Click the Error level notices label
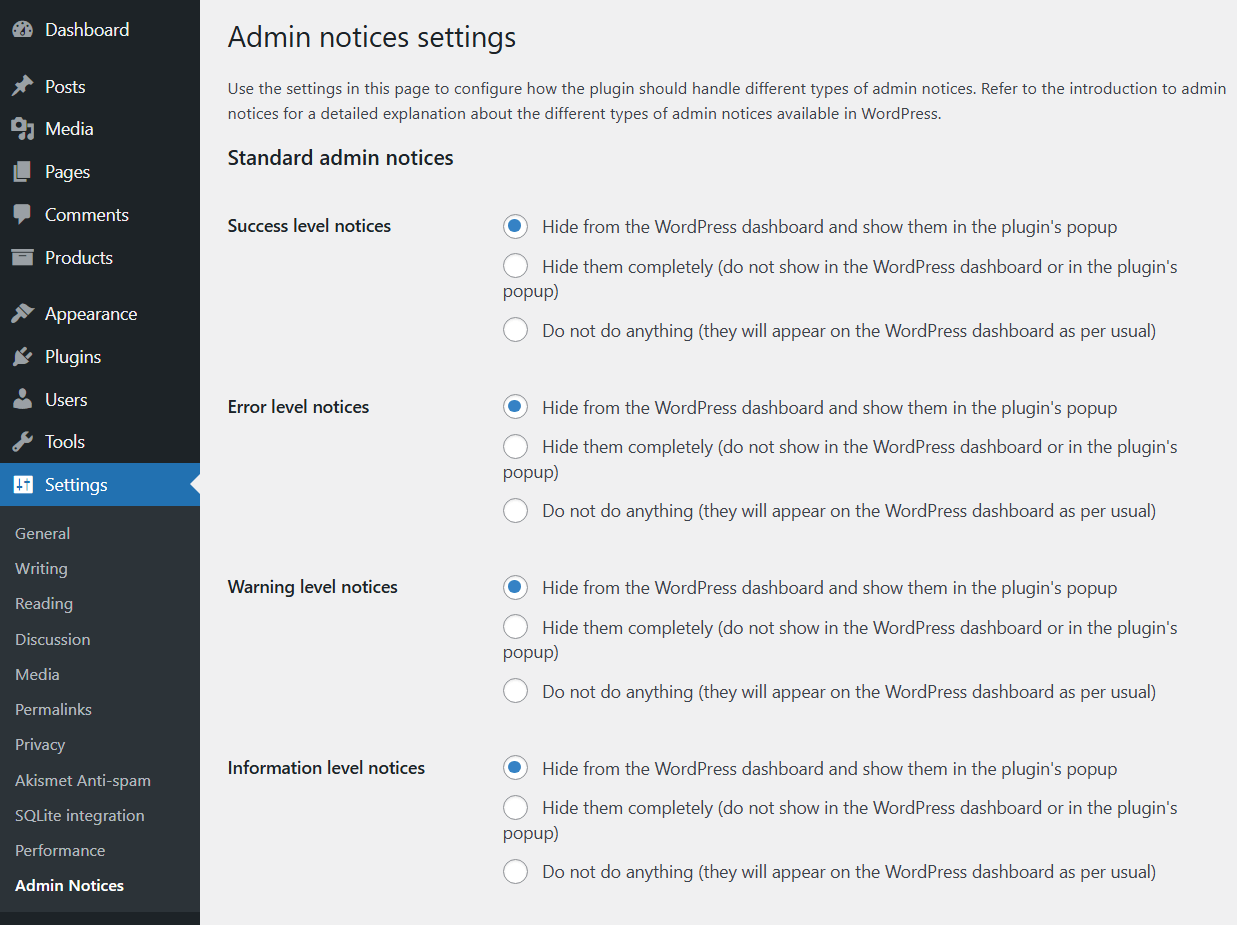Screen dimensions: 1237x925 pyautogui.click(x=298, y=407)
